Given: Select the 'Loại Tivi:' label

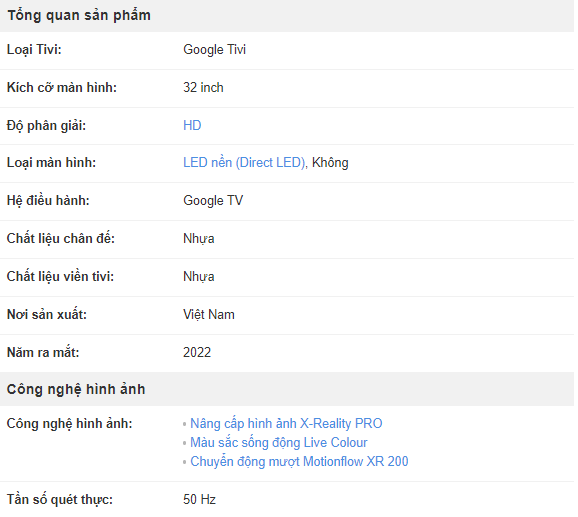Looking at the screenshot, I should [x=34, y=49].
